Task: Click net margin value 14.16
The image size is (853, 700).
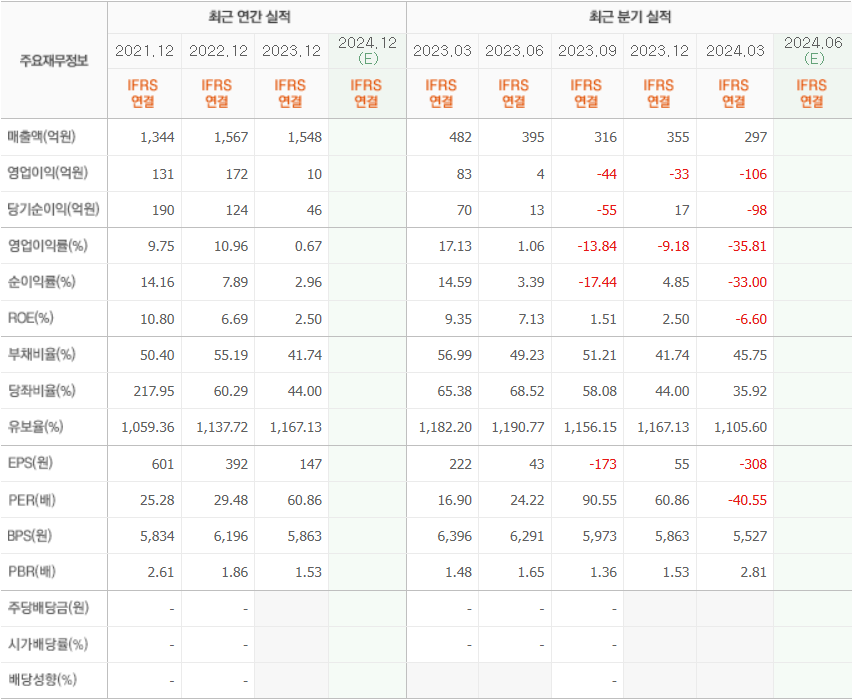Action: pos(157,282)
